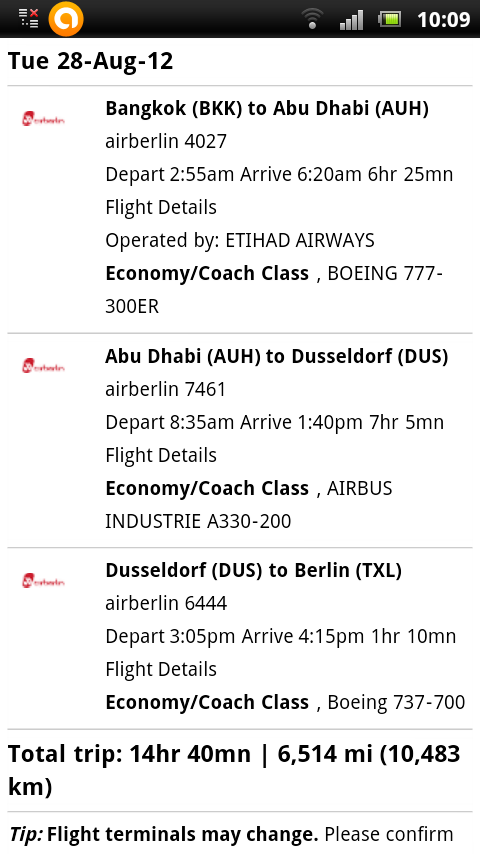
Task: Tap the Tue 28-Aug-12 date header
Action: (x=90, y=60)
